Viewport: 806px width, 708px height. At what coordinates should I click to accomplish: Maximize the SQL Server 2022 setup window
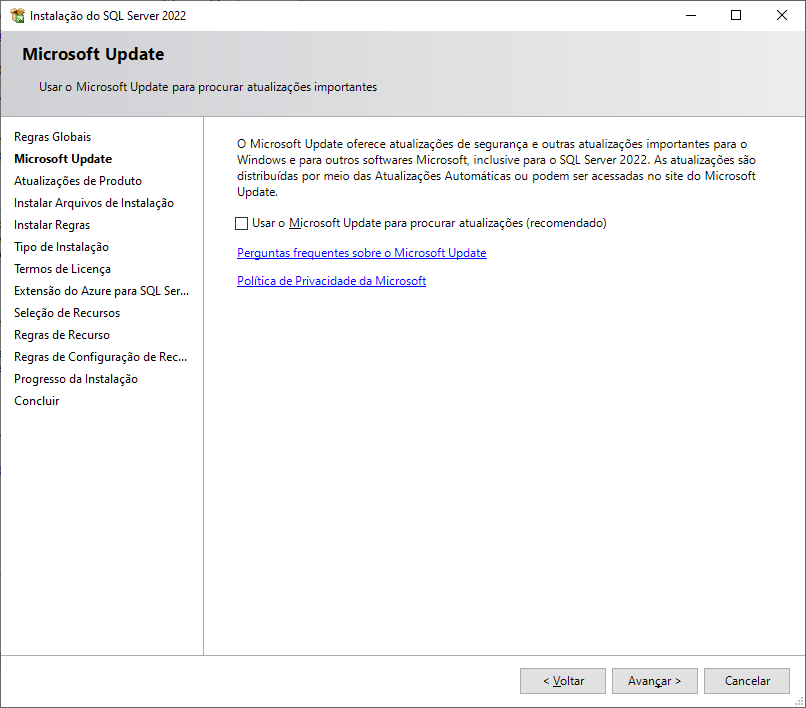coord(736,15)
